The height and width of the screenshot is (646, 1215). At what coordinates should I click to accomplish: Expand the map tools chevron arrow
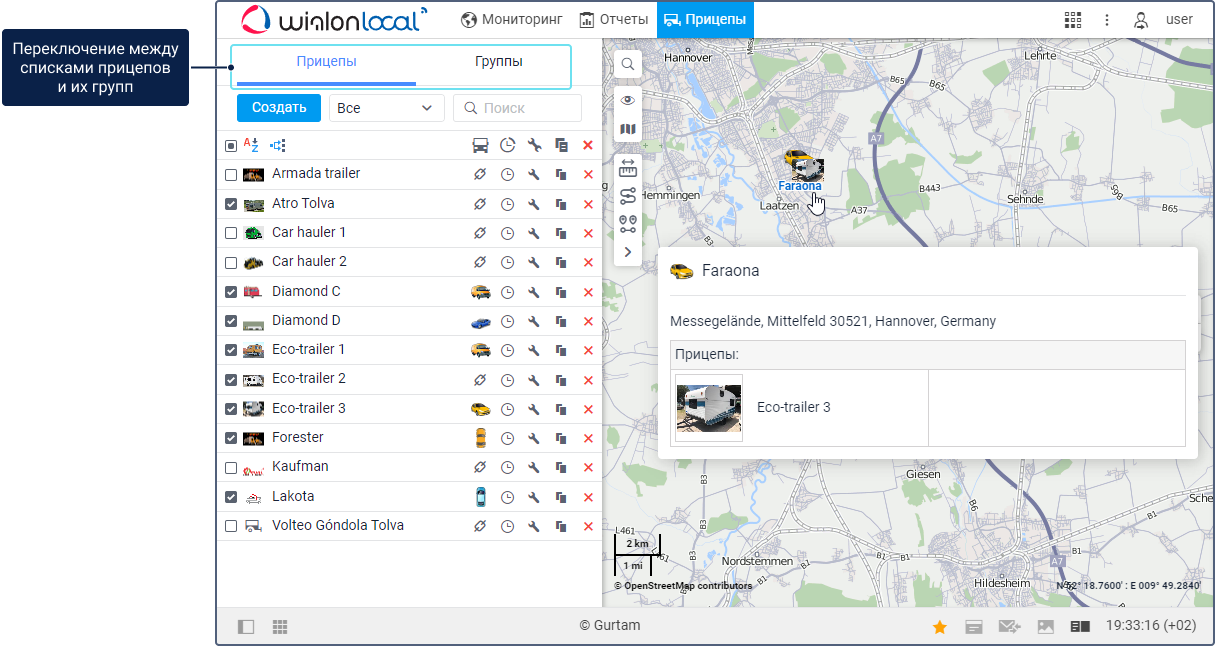628,252
